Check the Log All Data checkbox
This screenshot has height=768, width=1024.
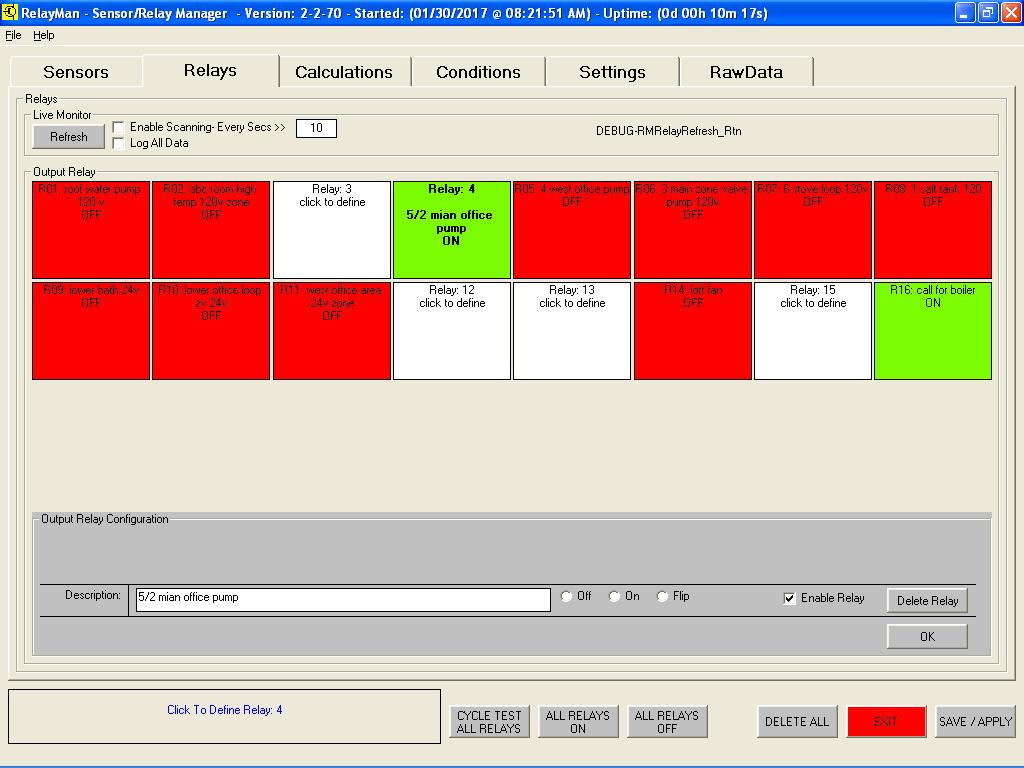[x=119, y=143]
